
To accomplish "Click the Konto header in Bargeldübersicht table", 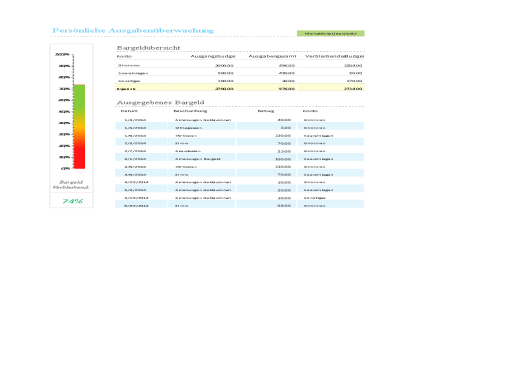I will (124, 56).
